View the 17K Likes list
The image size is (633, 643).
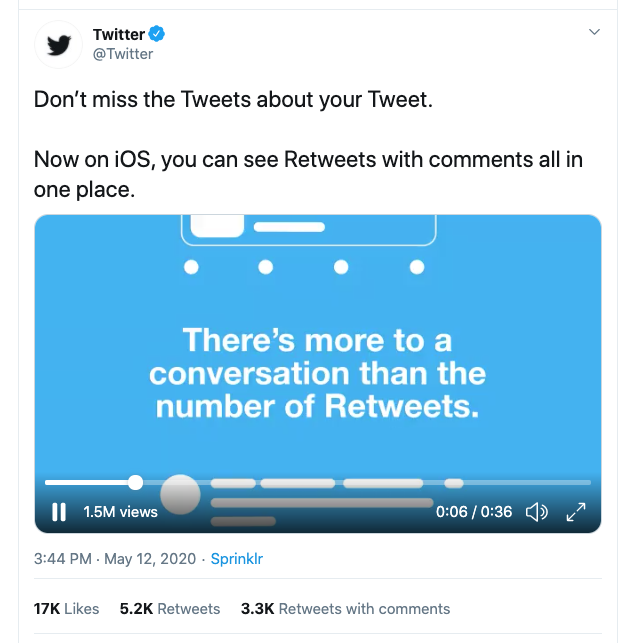pos(67,608)
